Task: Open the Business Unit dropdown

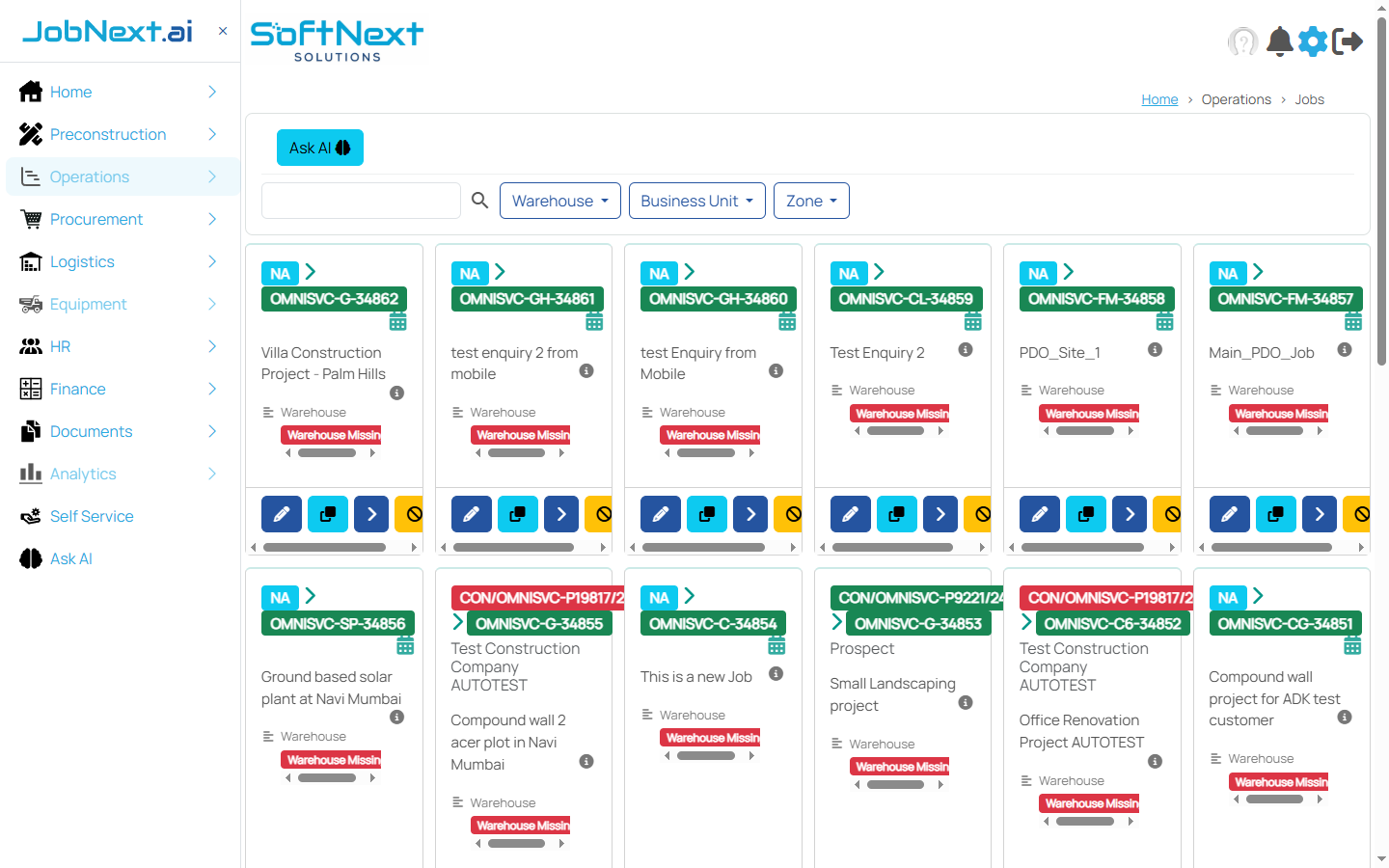Action: coord(696,201)
